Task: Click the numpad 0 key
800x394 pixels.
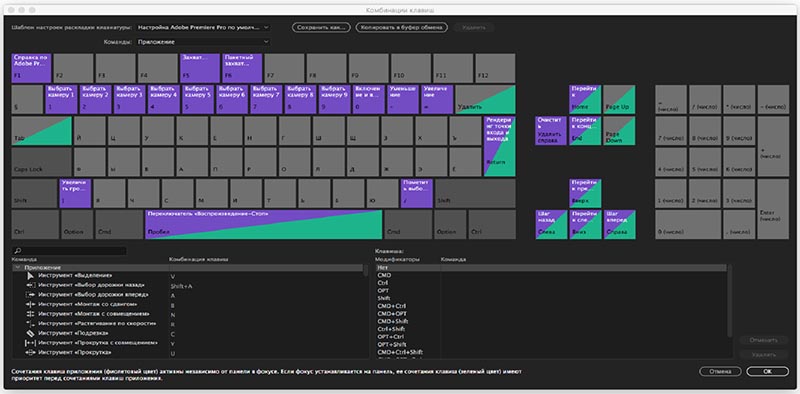Action: tap(688, 225)
